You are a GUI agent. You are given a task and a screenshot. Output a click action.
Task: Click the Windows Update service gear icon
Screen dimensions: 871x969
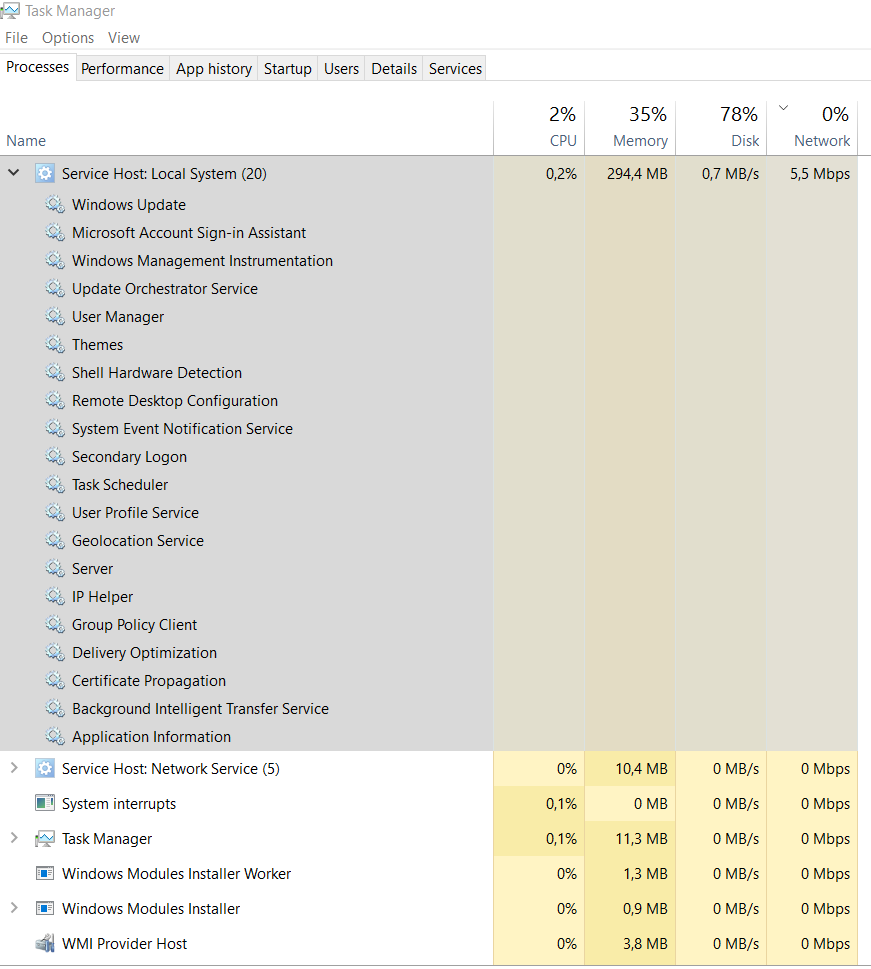pos(55,205)
